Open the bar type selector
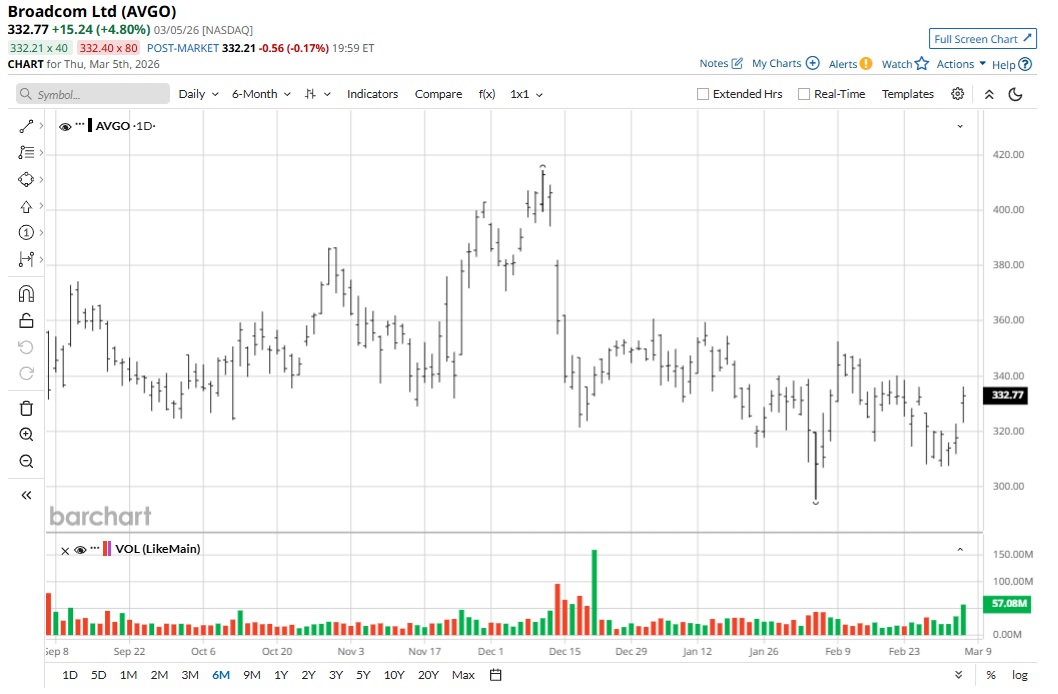The width and height of the screenshot is (1058, 694). [x=317, y=94]
